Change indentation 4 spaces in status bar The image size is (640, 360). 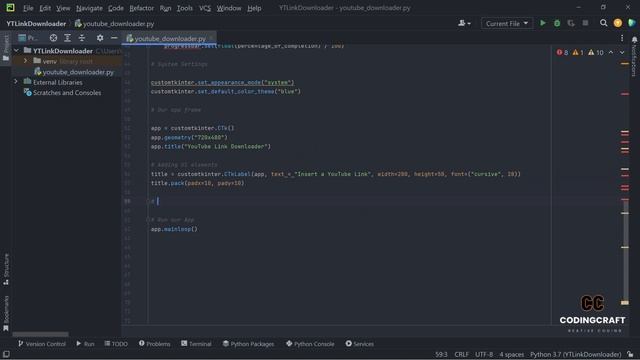(x=511, y=354)
